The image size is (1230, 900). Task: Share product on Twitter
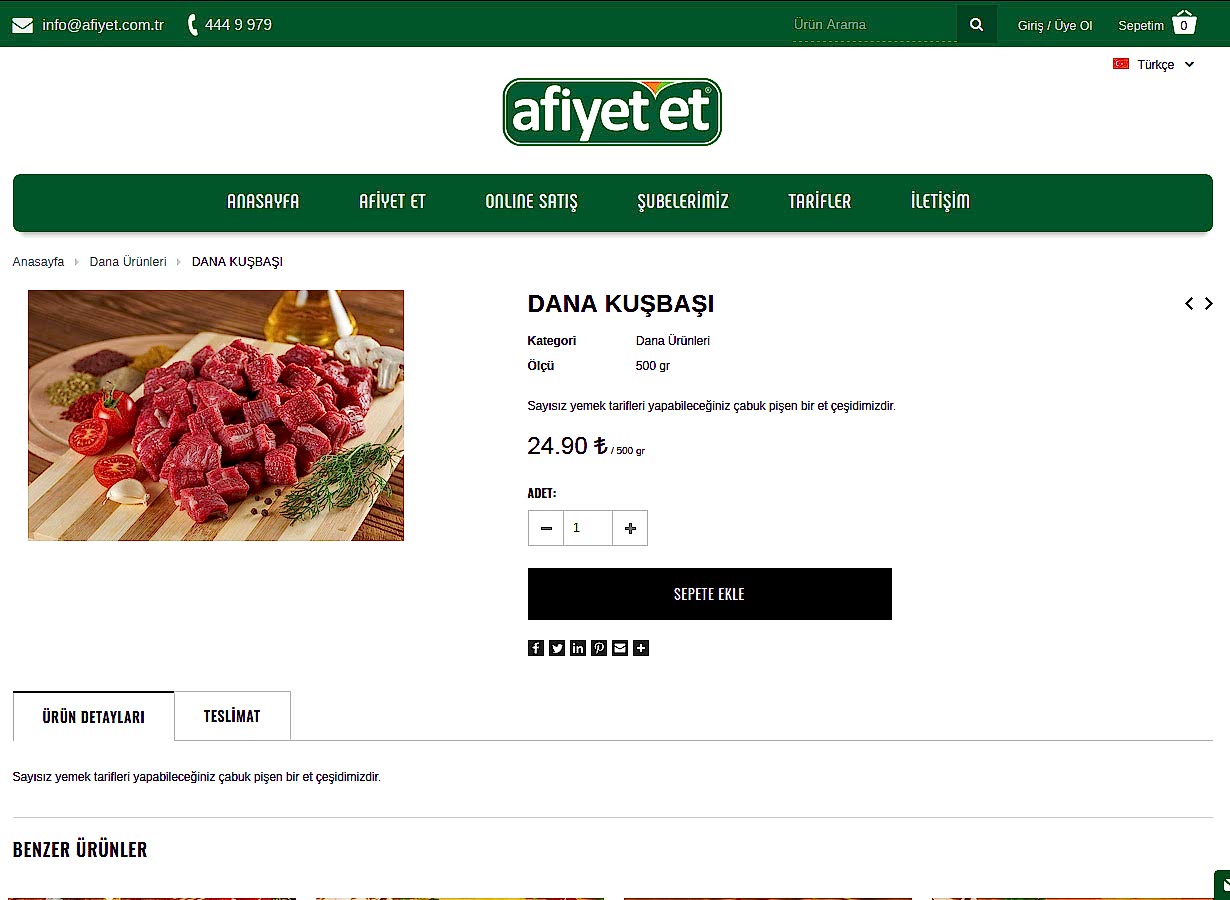(x=557, y=648)
